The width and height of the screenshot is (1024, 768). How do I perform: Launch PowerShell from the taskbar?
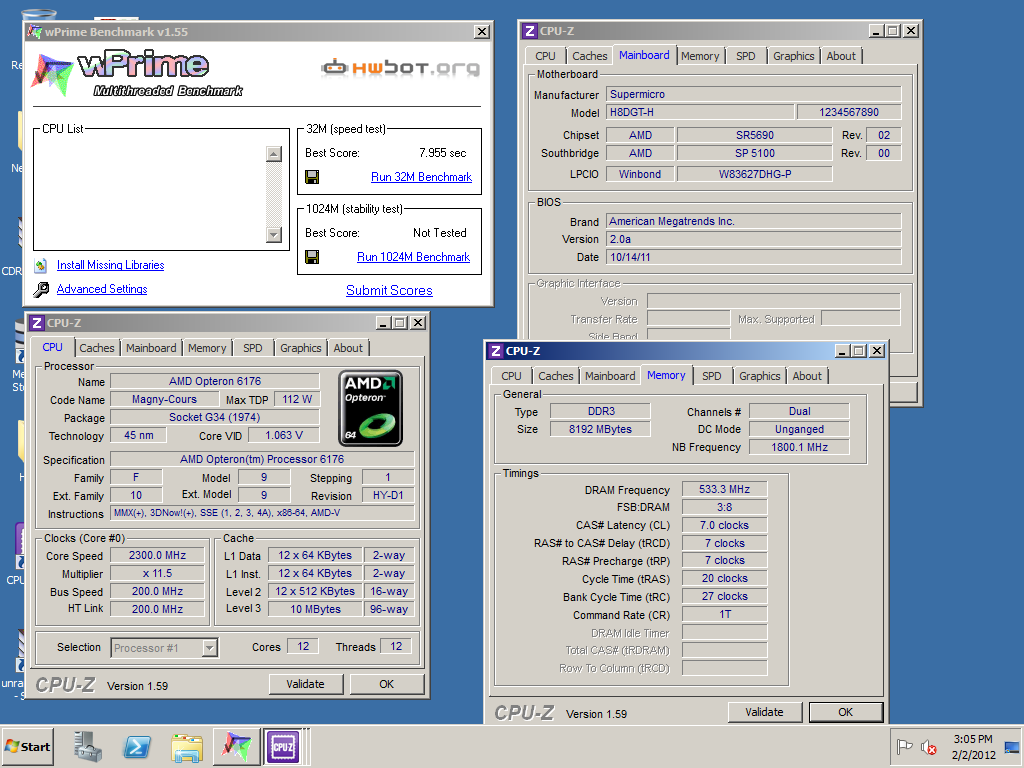[x=136, y=746]
